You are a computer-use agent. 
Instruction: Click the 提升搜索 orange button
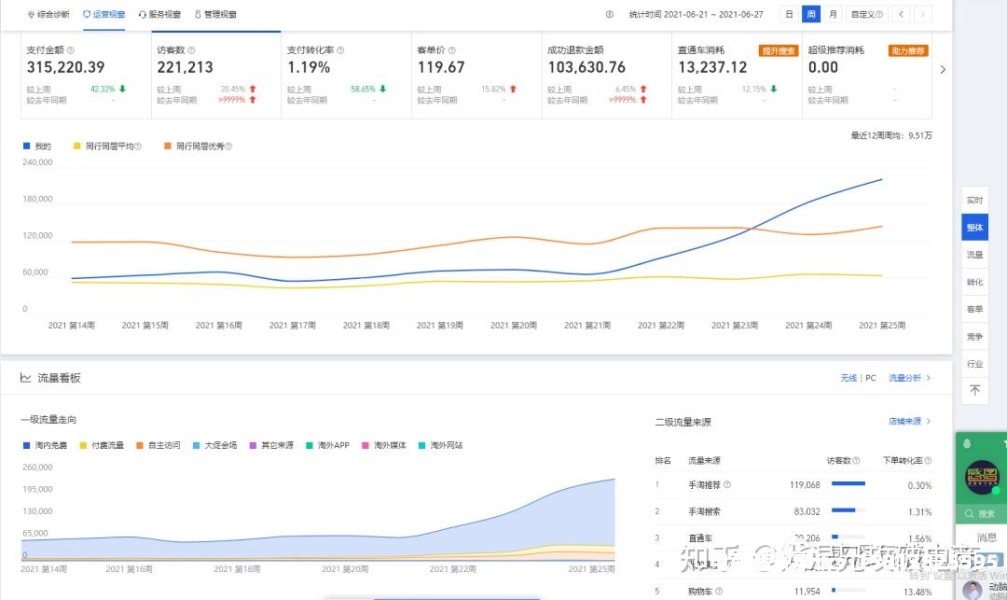[778, 50]
